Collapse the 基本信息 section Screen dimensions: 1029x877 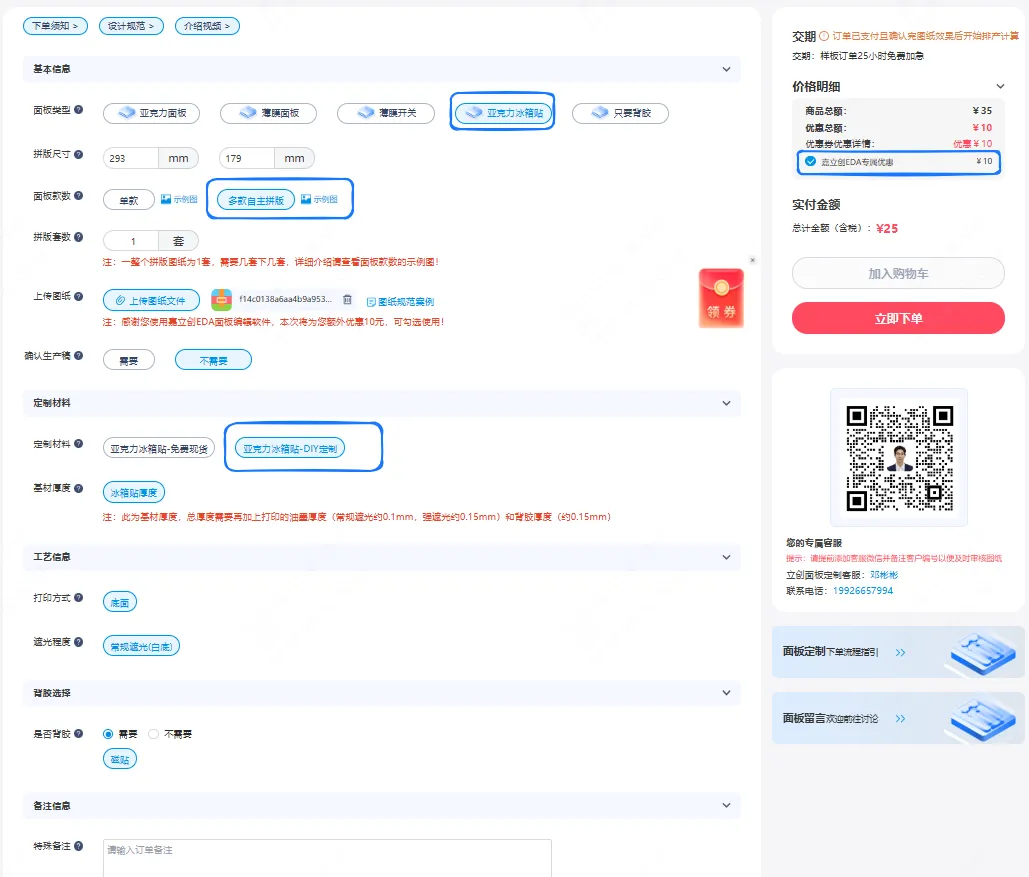pyautogui.click(x=727, y=69)
